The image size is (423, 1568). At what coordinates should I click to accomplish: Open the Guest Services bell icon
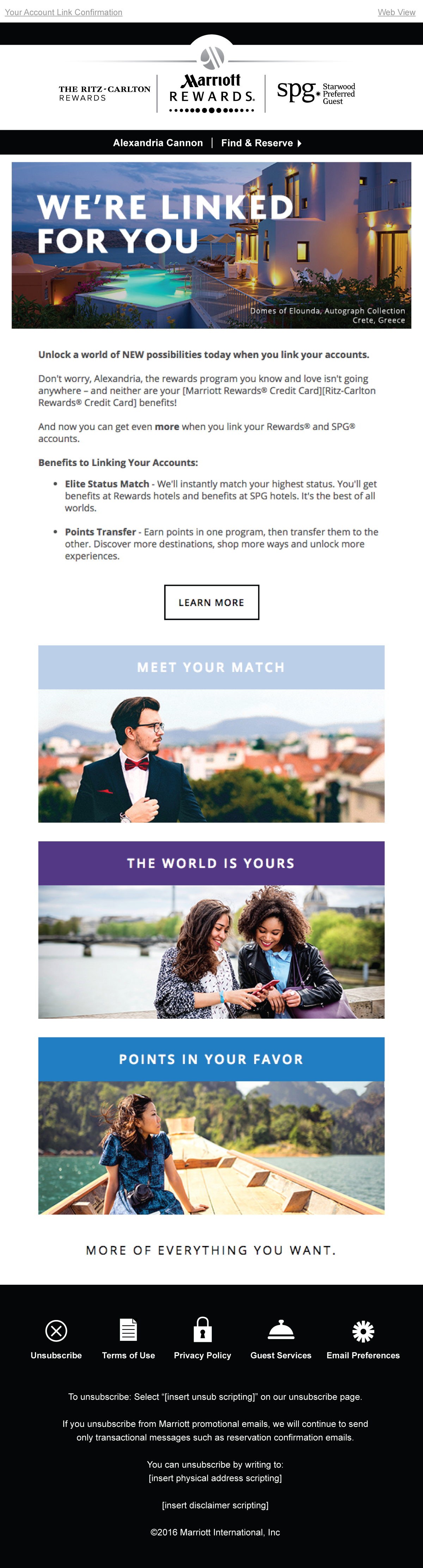tap(281, 1330)
